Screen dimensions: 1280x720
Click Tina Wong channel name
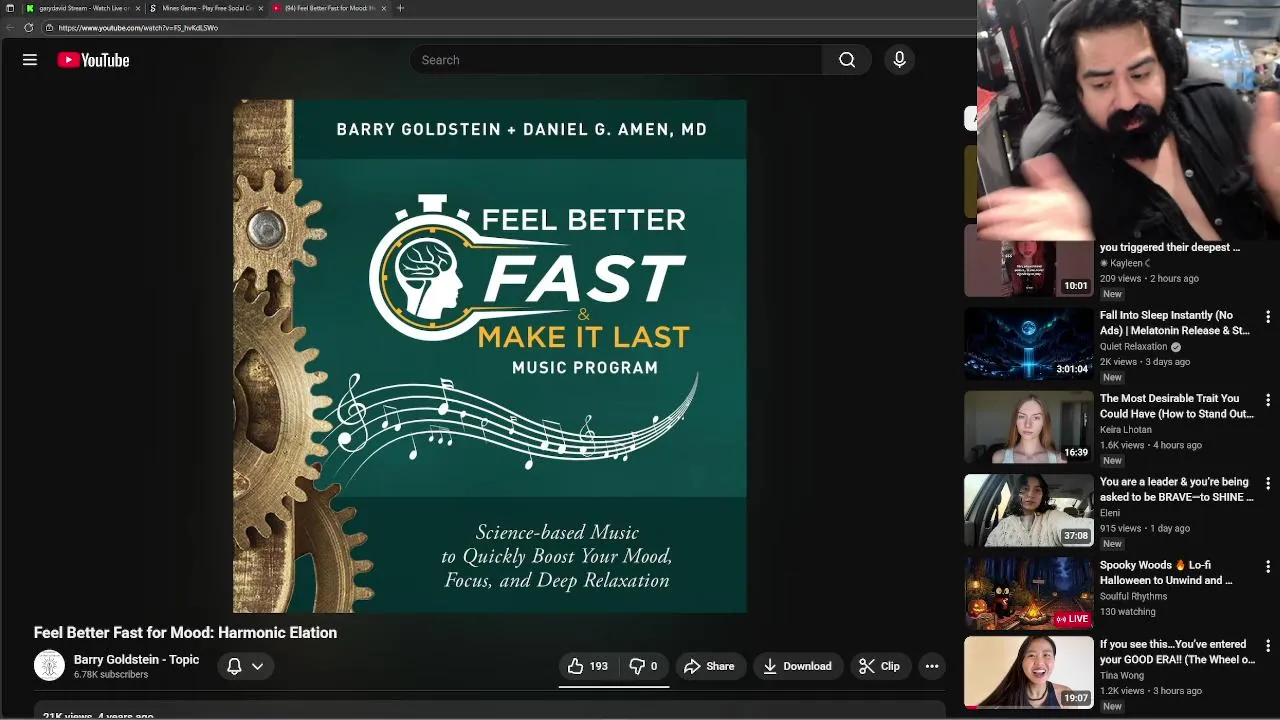point(1121,675)
